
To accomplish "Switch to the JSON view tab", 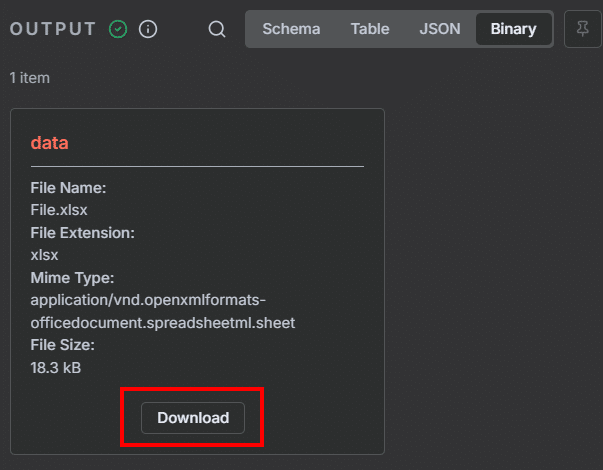I will [440, 29].
